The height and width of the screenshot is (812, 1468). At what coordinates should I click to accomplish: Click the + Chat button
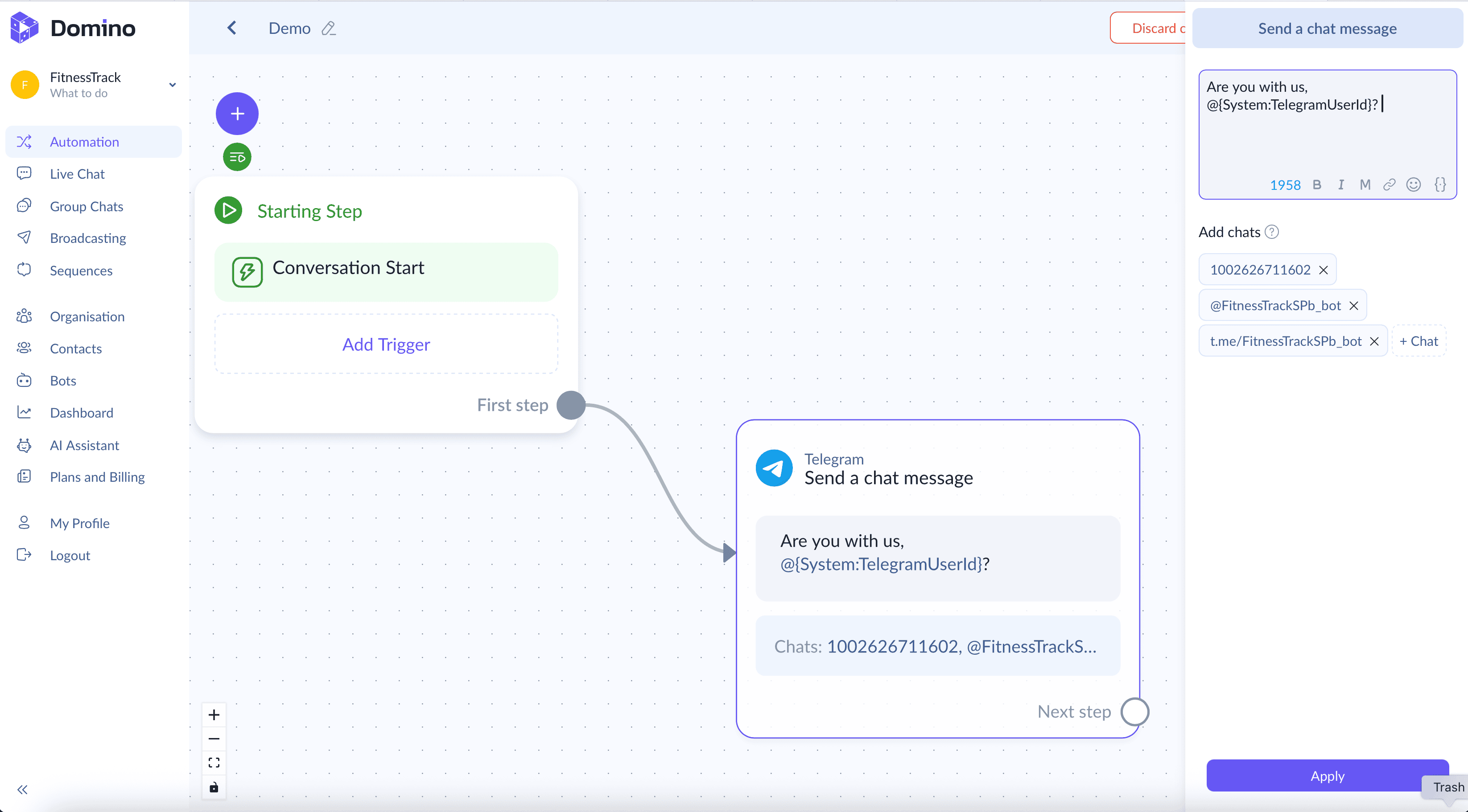click(x=1419, y=341)
